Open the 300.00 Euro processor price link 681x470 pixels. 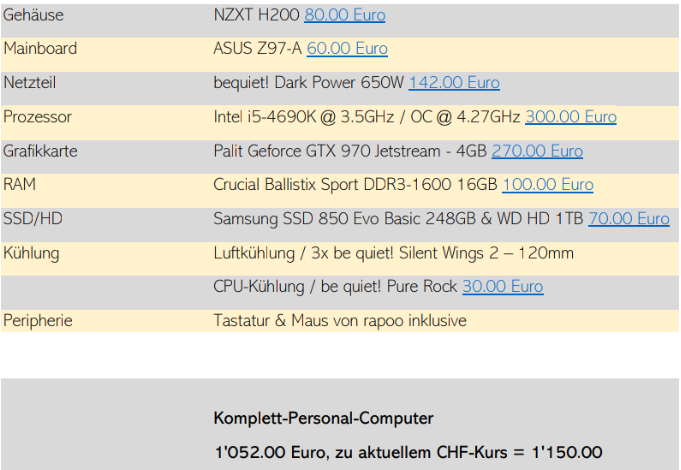pos(571,117)
